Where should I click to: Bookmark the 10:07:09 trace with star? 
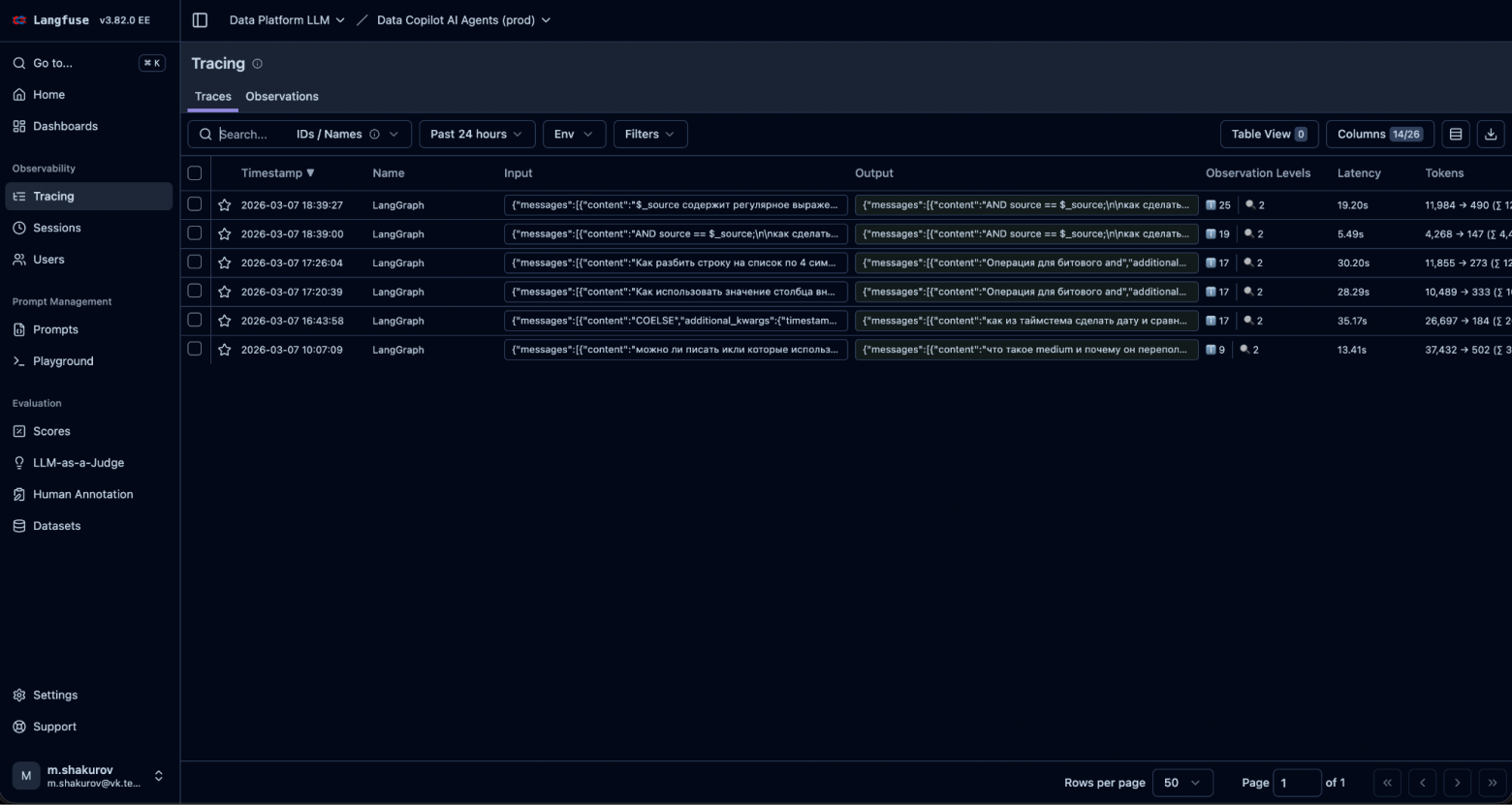coord(225,350)
